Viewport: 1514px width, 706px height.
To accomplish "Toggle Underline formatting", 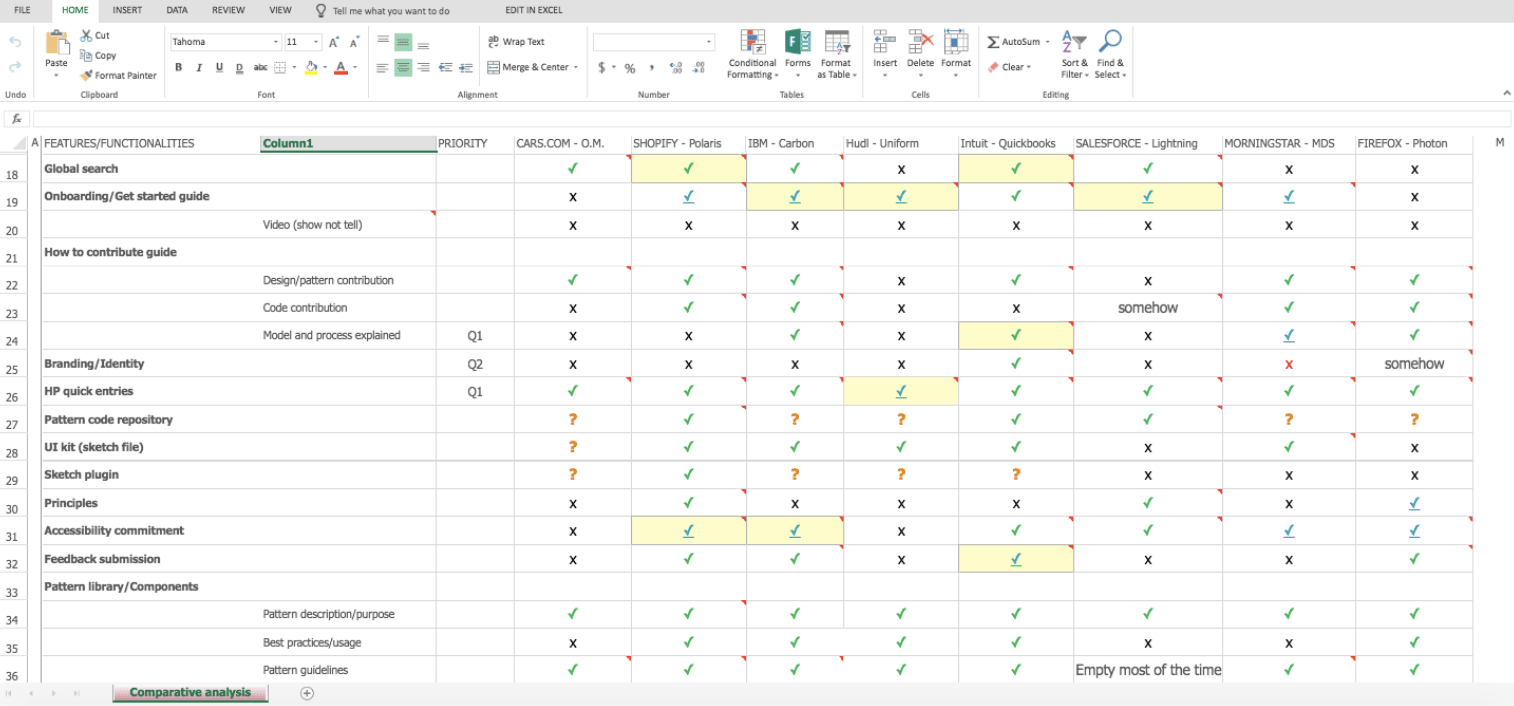I will 219,67.
